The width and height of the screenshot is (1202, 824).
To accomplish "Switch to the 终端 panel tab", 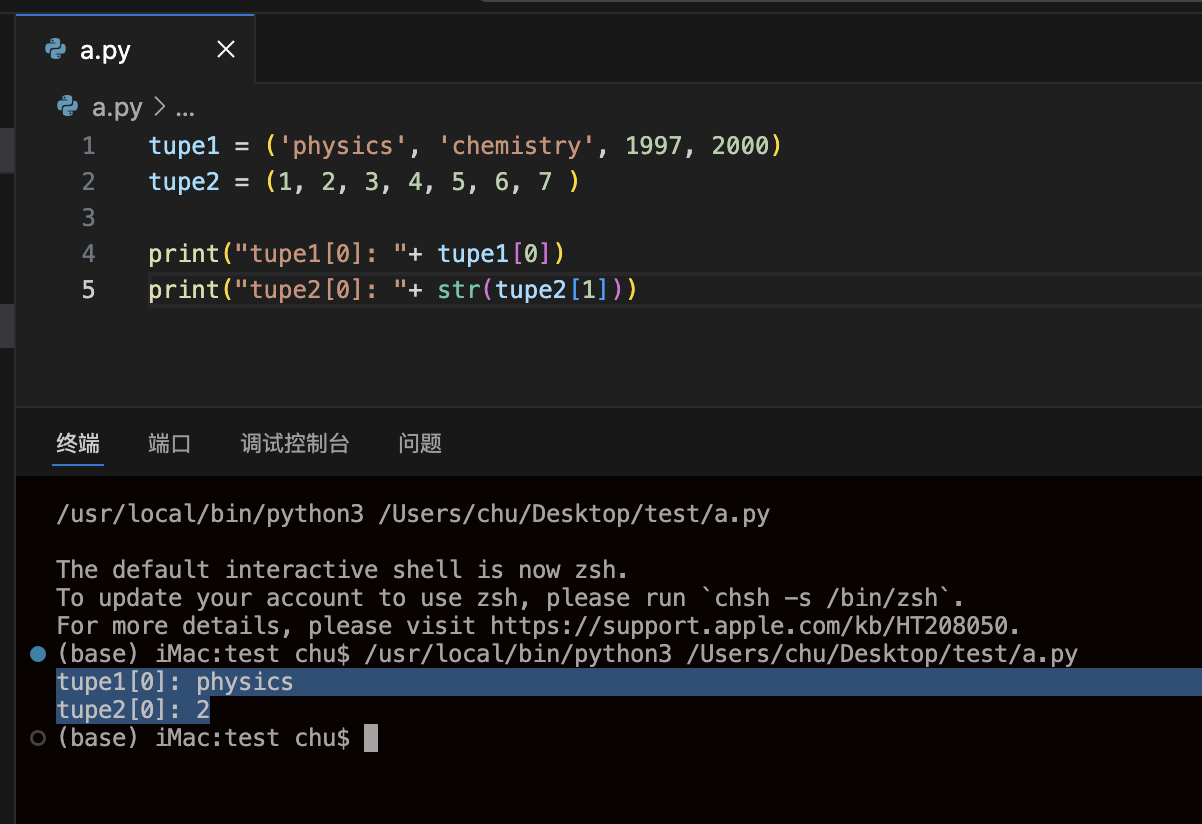I will pos(78,444).
